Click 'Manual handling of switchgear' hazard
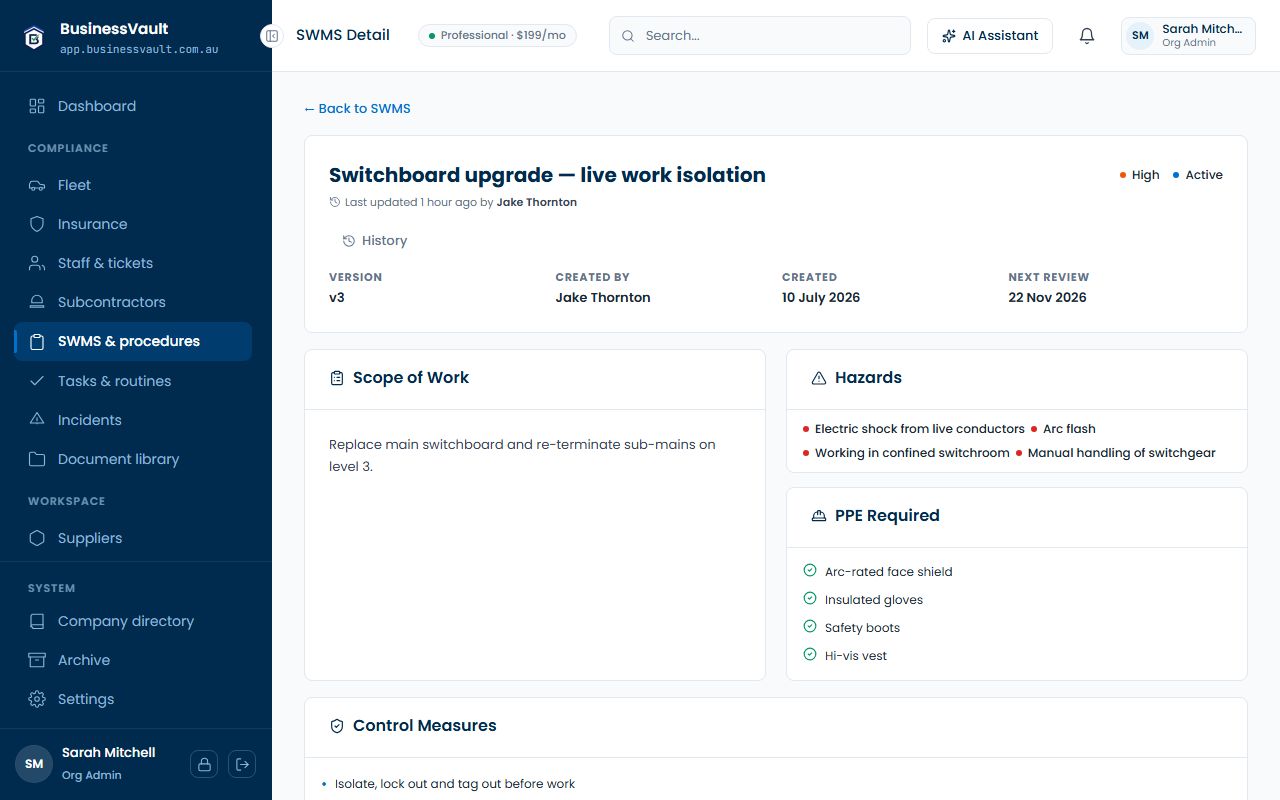 pyautogui.click(x=1115, y=453)
